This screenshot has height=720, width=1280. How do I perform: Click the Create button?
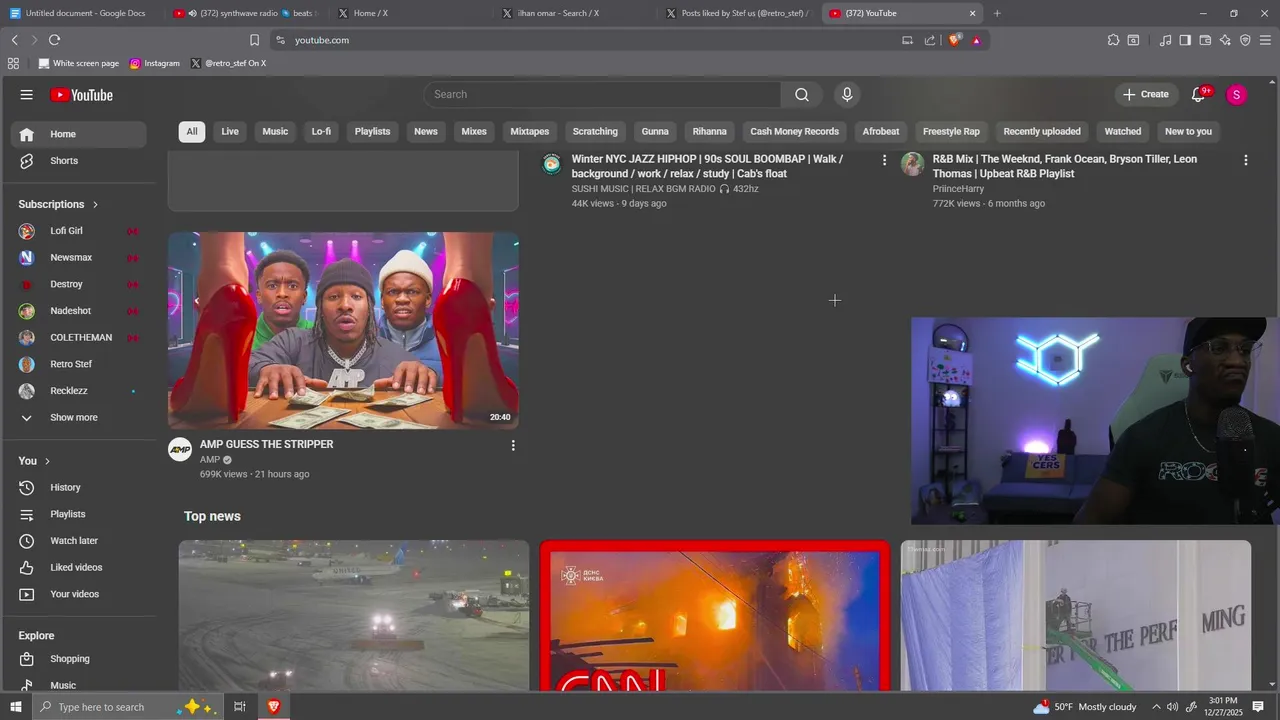tap(1145, 94)
